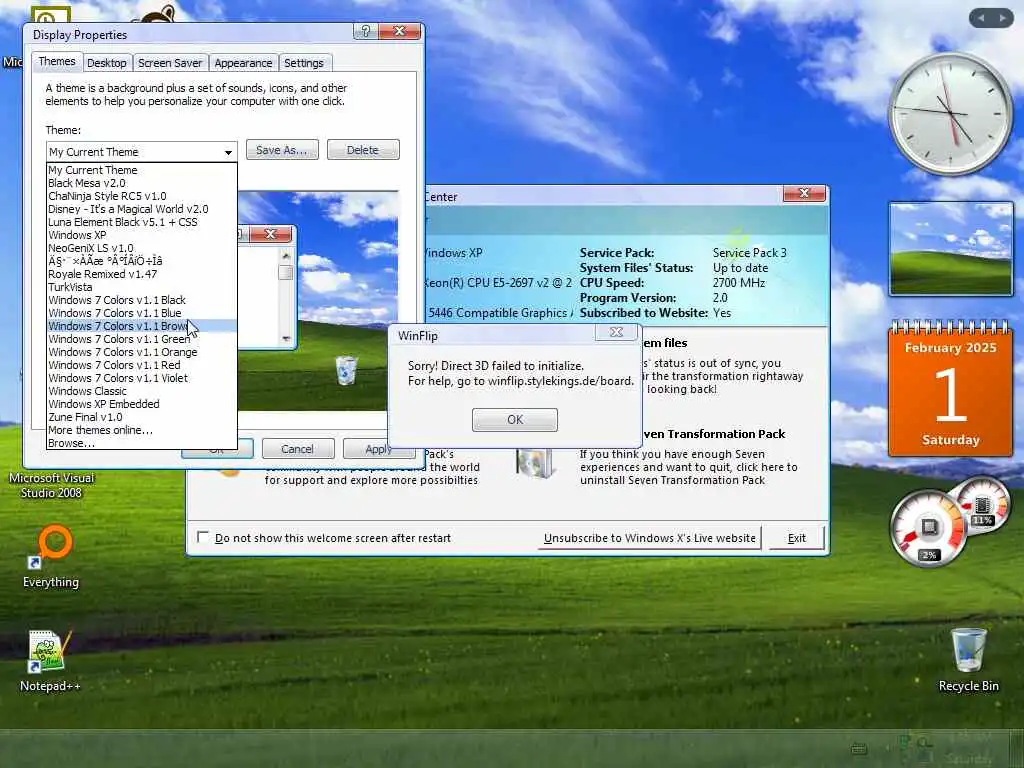Click the orange calendar gadget
Image resolution: width=1024 pixels, height=768 pixels.
(x=950, y=388)
